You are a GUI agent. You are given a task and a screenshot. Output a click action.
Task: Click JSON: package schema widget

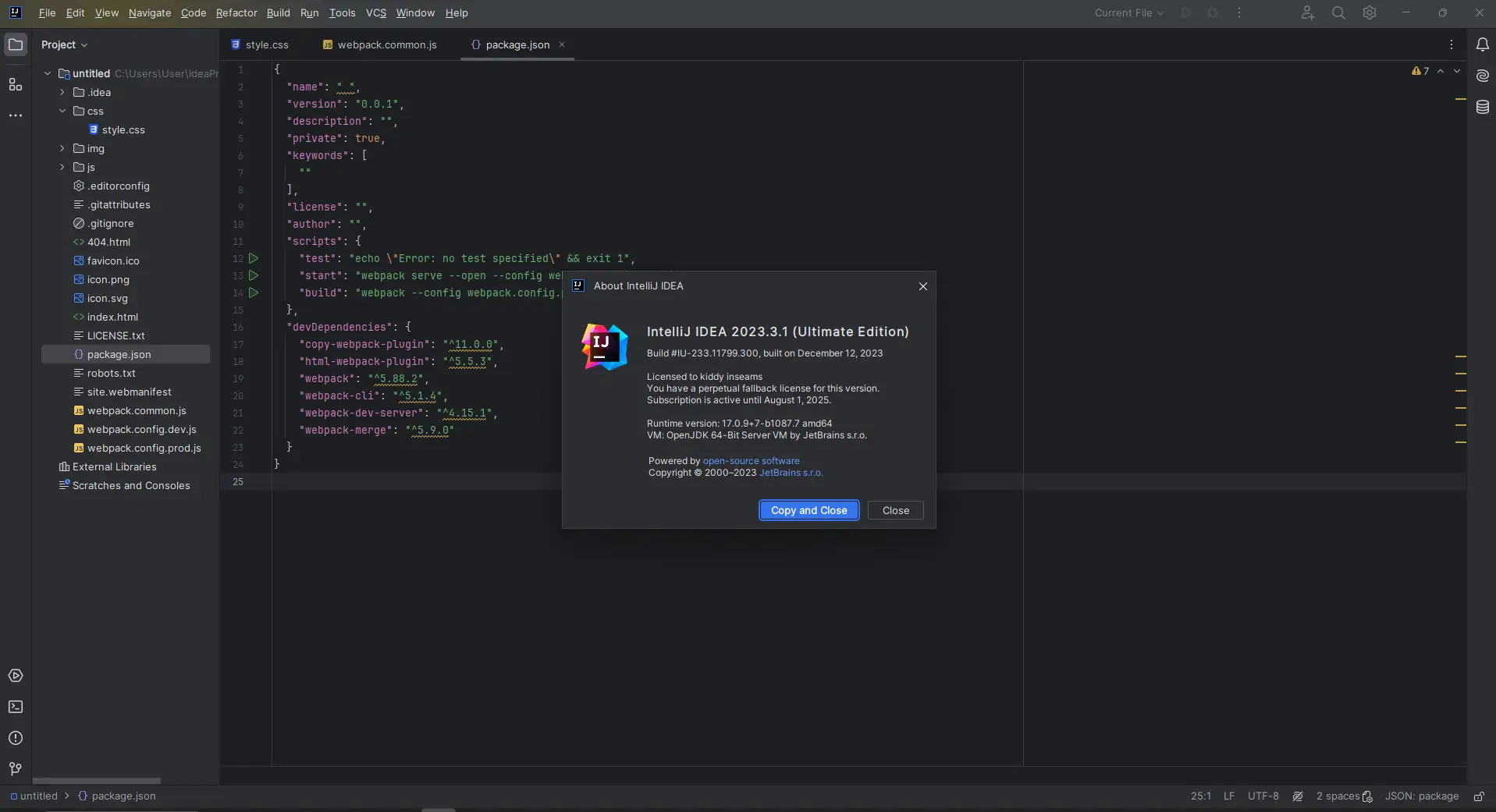(1421, 796)
